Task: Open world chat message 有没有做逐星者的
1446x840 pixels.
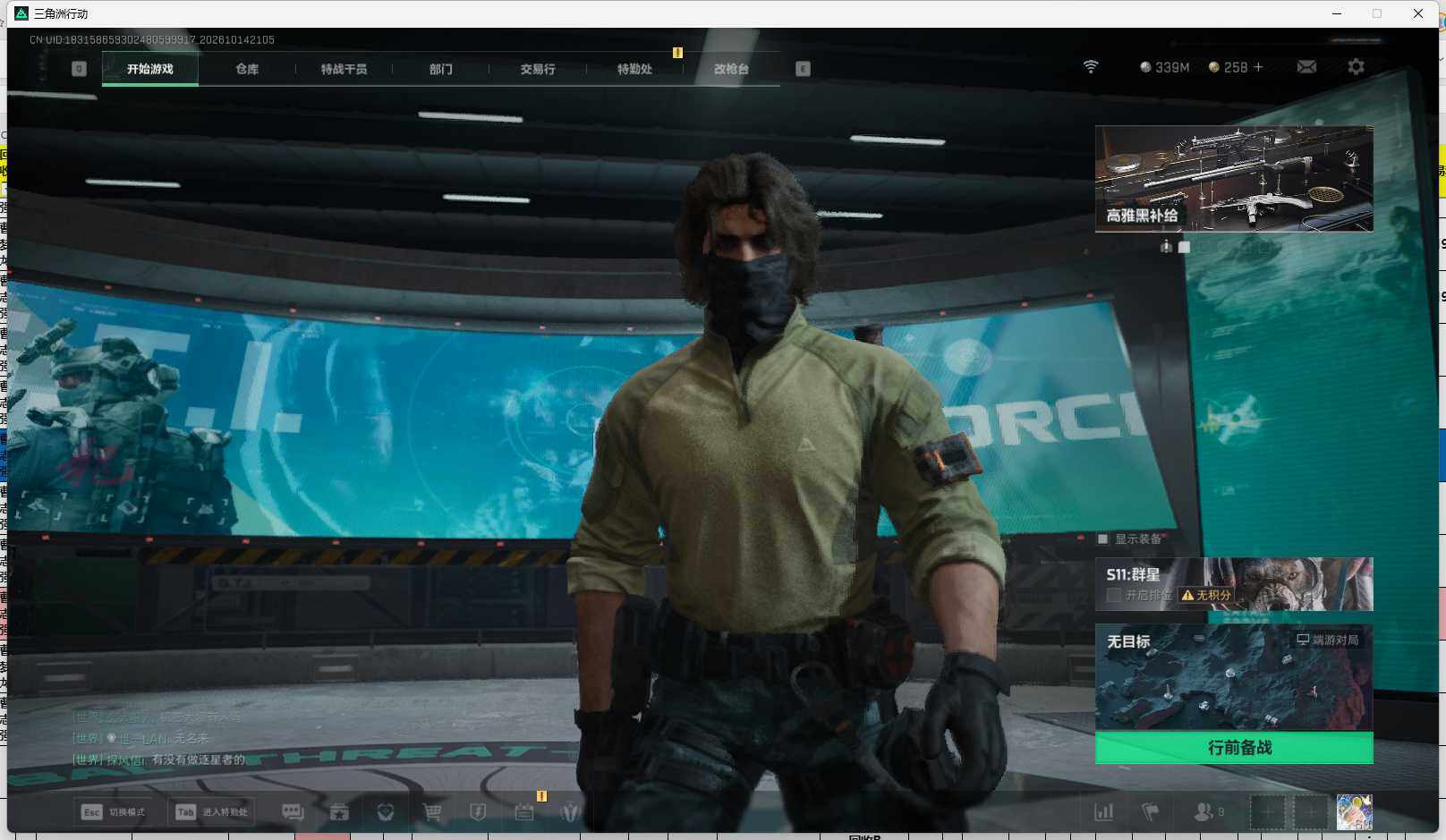Action: [x=198, y=759]
